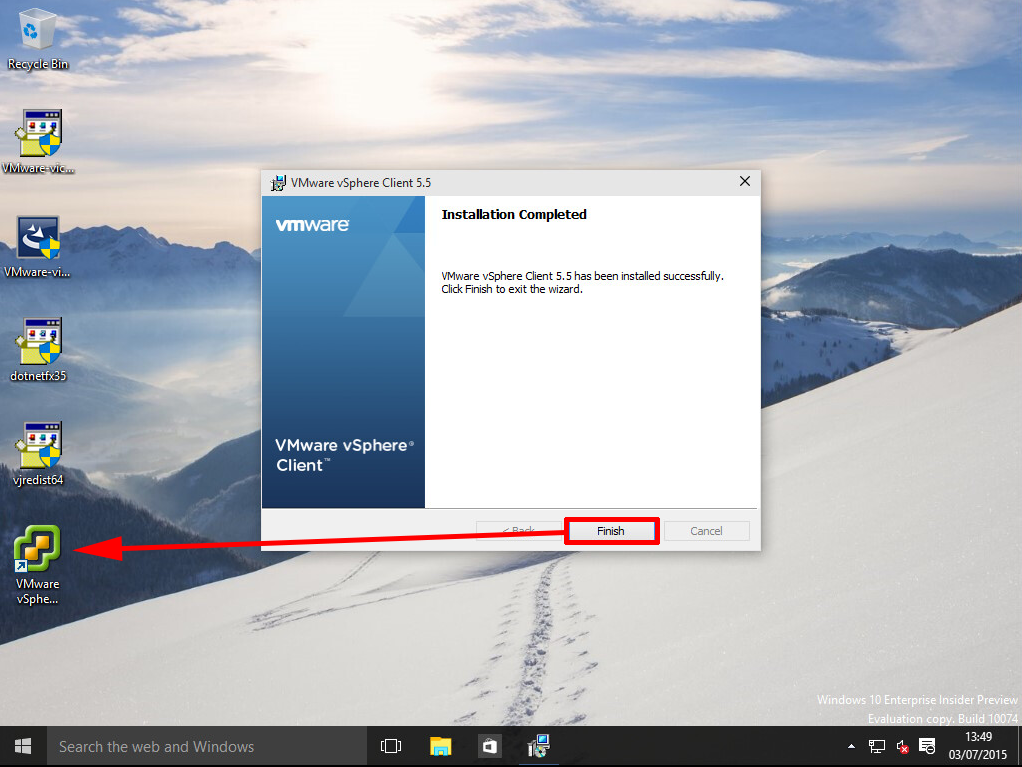Show hidden system tray icons
The width and height of the screenshot is (1022, 767).
[851, 747]
